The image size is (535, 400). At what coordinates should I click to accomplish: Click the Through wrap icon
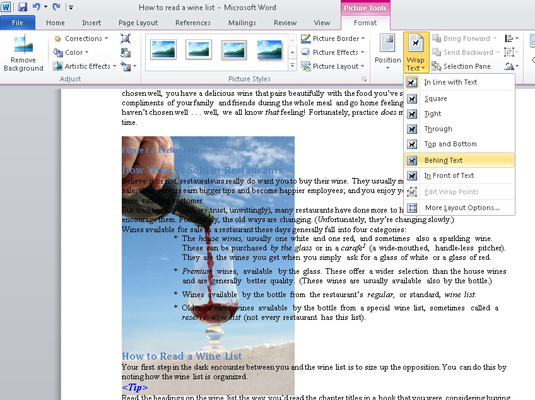412,129
